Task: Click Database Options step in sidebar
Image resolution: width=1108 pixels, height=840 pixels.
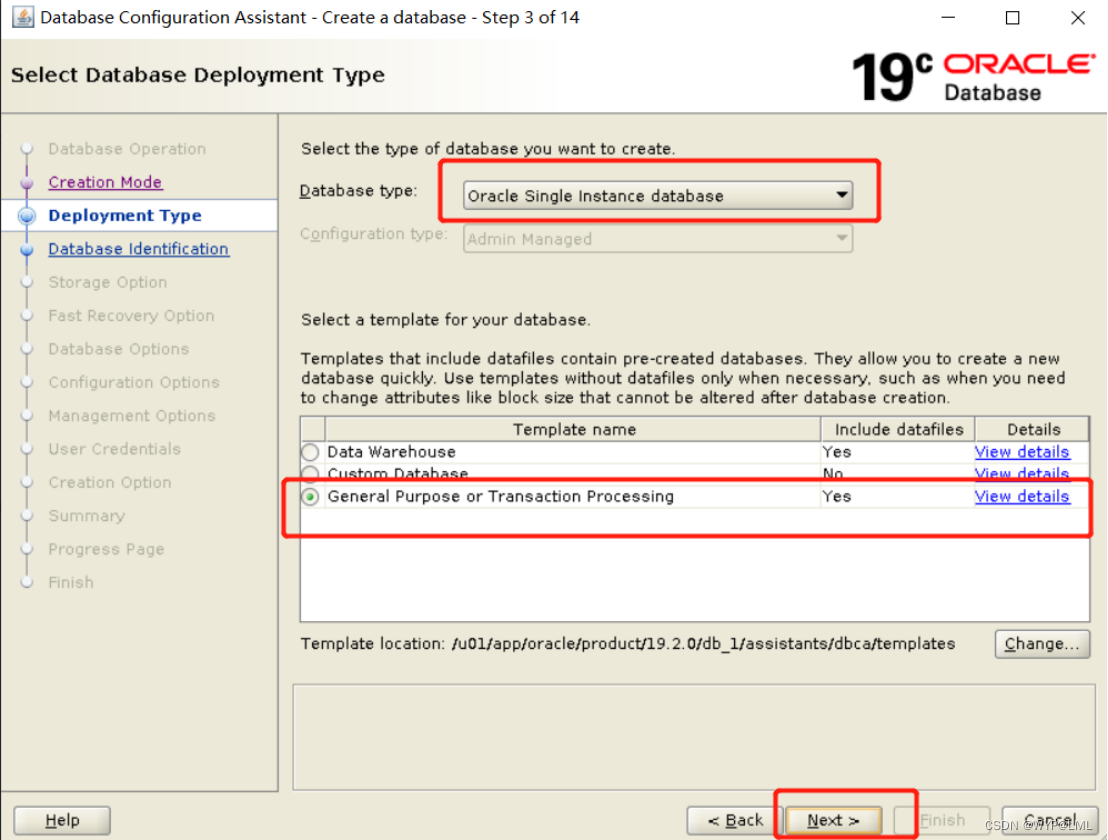Action: point(119,349)
